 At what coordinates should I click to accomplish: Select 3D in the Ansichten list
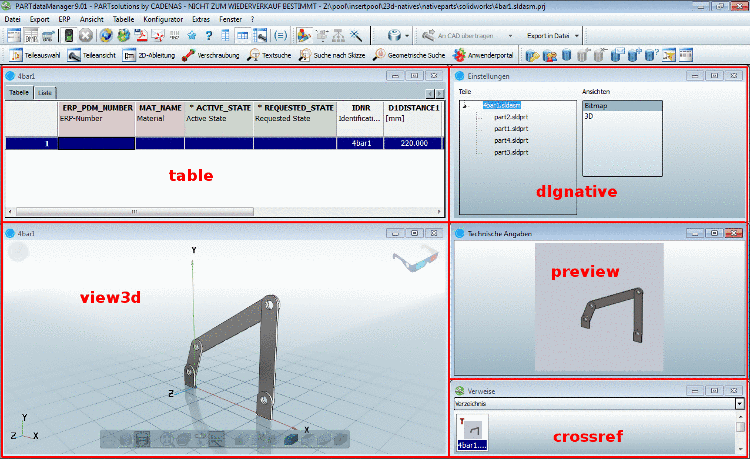622,116
